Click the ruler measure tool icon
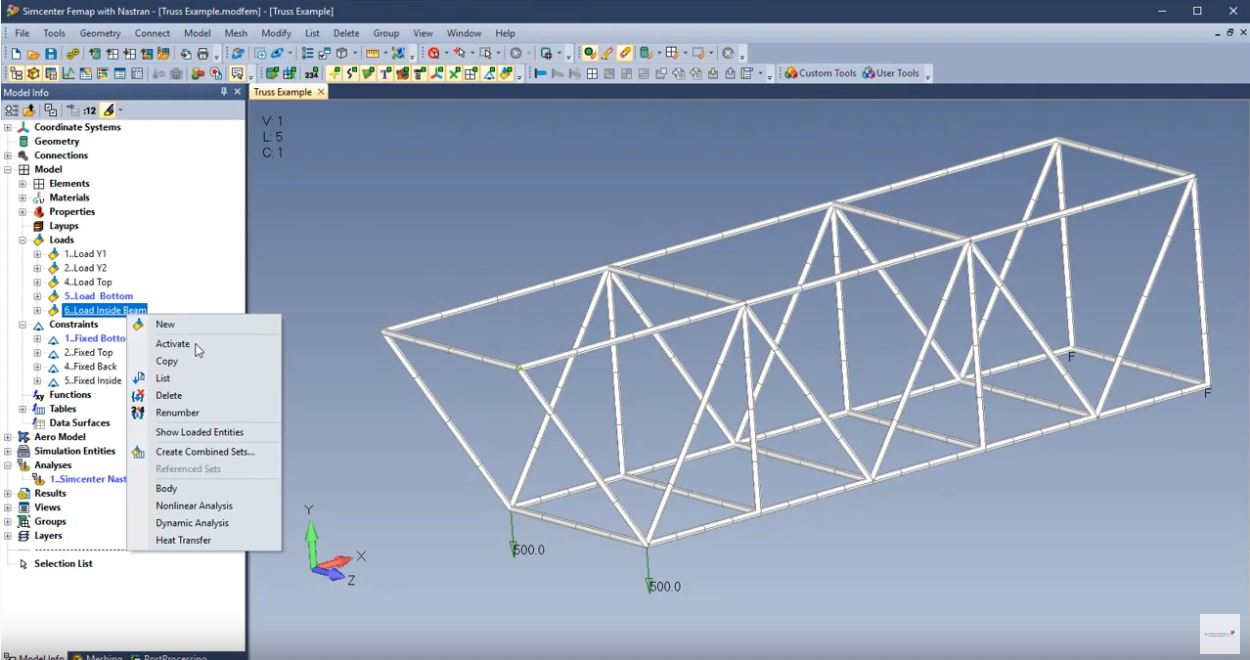 373,53
